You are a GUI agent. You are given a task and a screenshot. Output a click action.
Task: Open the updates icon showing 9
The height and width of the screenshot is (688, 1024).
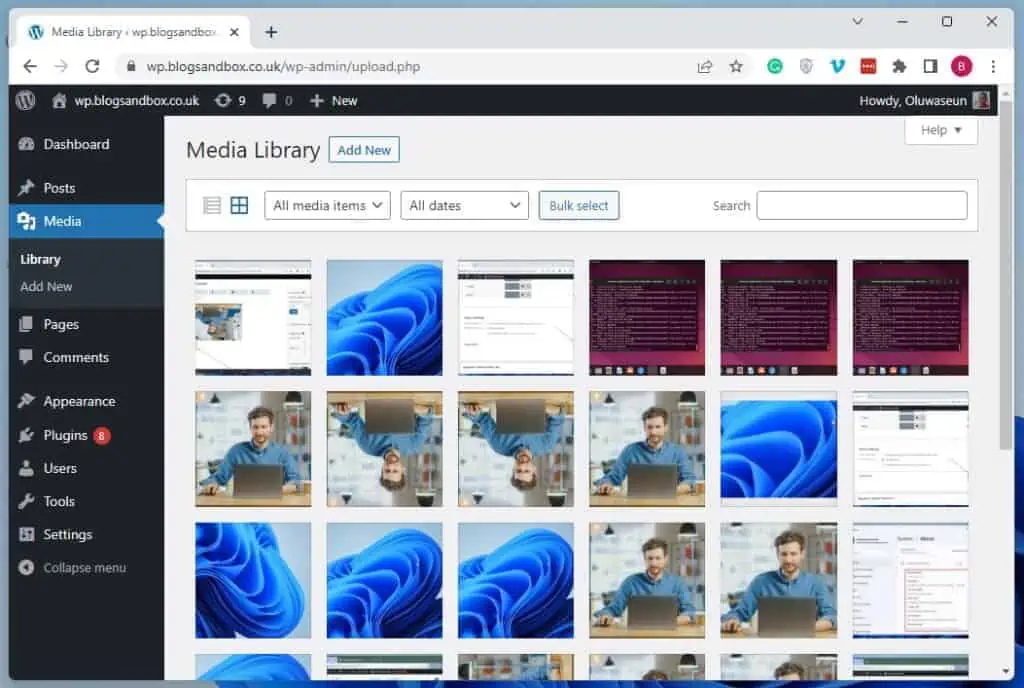(x=229, y=100)
